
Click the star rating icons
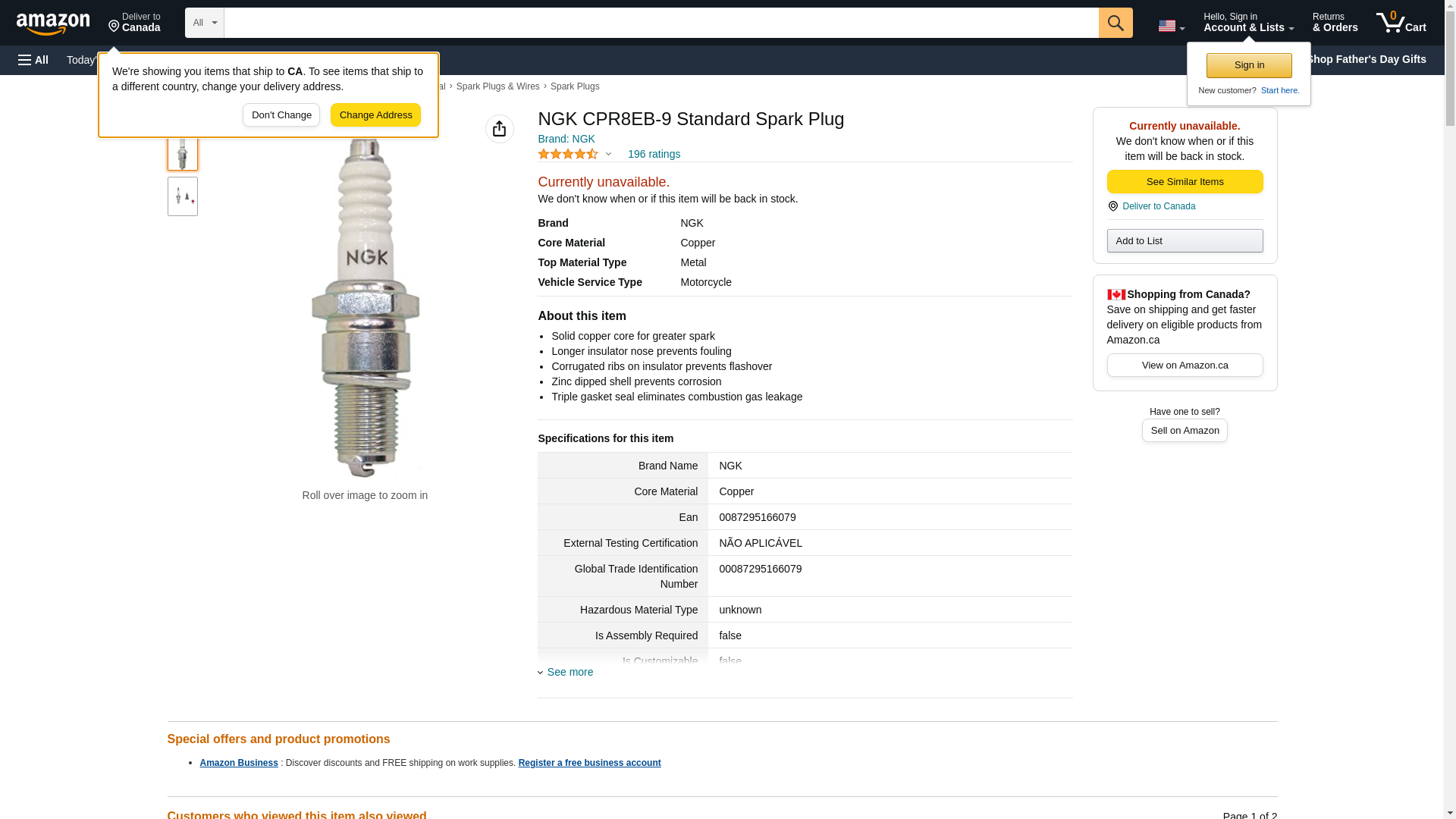pyautogui.click(x=568, y=154)
